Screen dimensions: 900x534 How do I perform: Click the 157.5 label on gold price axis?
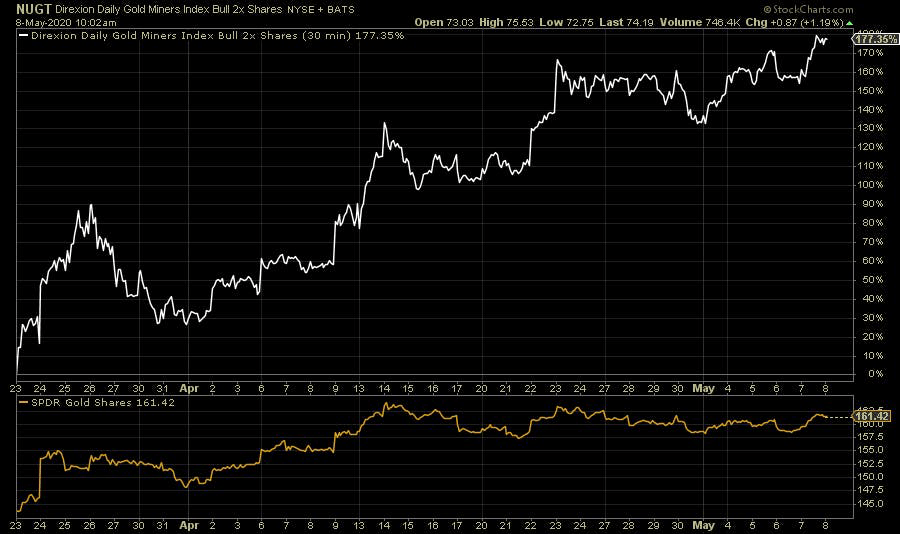pyautogui.click(x=871, y=437)
